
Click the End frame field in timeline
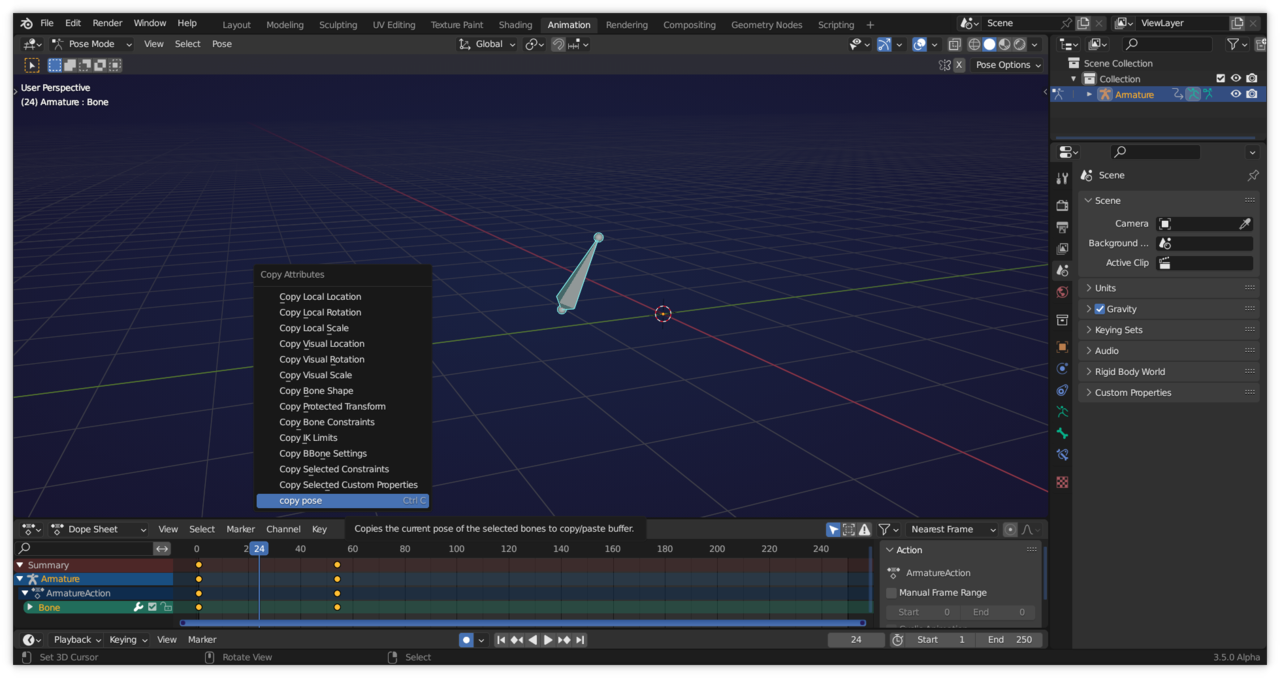pos(1011,640)
